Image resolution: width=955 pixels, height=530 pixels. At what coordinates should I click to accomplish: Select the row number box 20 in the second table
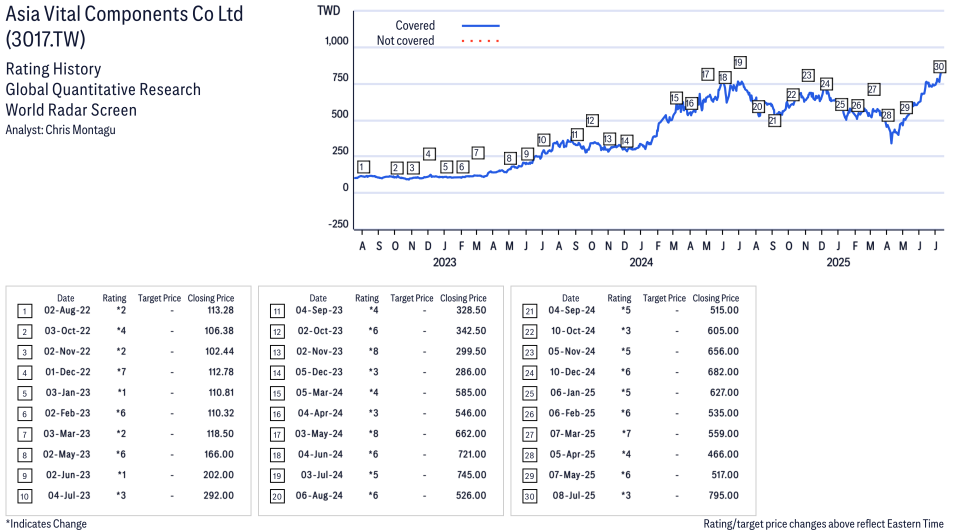(x=277, y=496)
